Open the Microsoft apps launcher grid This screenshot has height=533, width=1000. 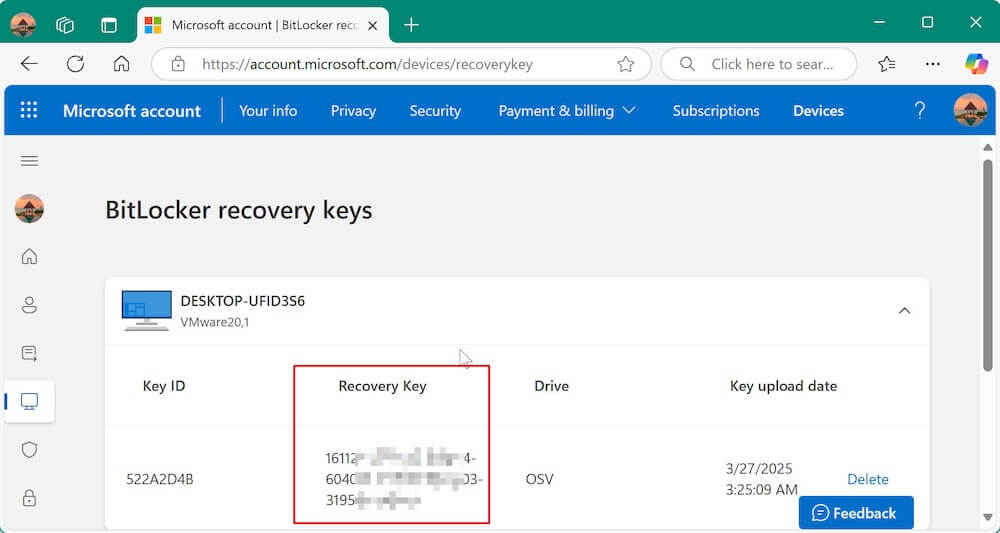point(29,110)
